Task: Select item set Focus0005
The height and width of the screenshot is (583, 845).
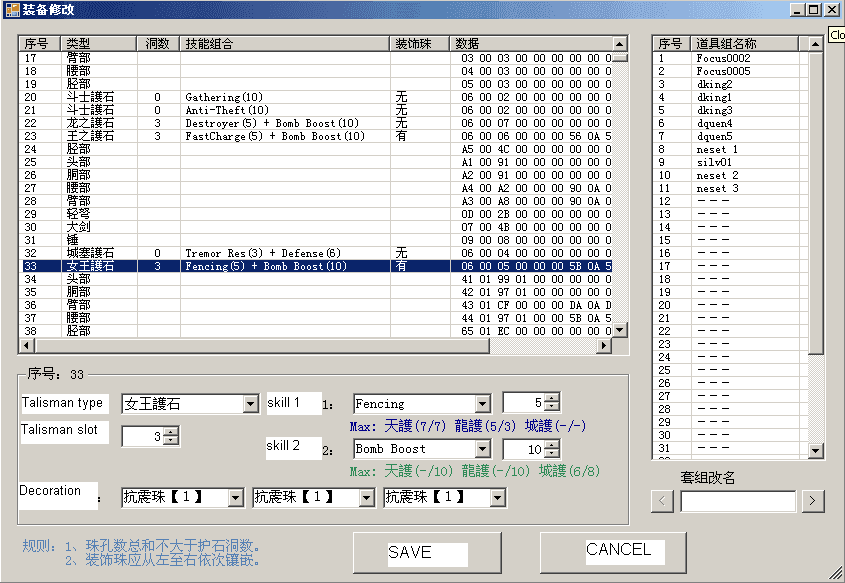Action: coord(730,71)
